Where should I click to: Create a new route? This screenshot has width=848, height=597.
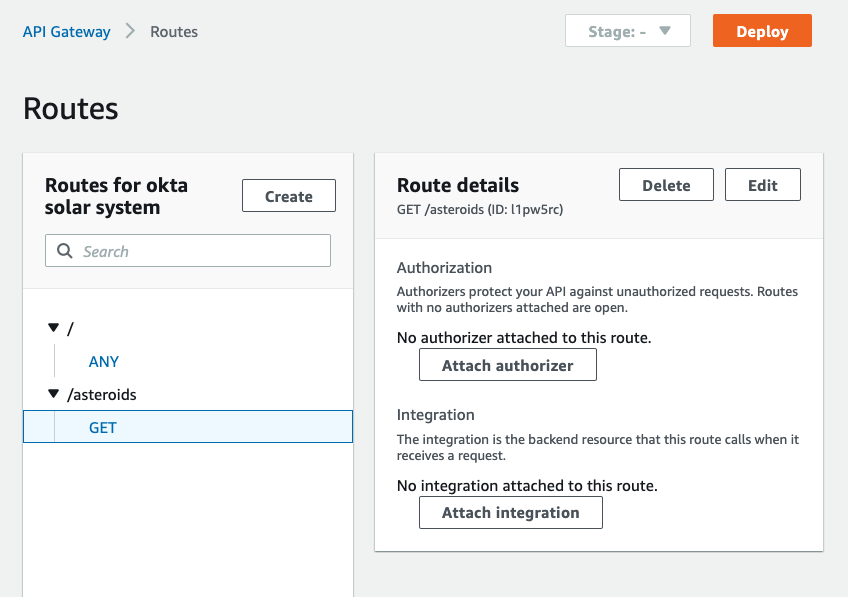[289, 196]
